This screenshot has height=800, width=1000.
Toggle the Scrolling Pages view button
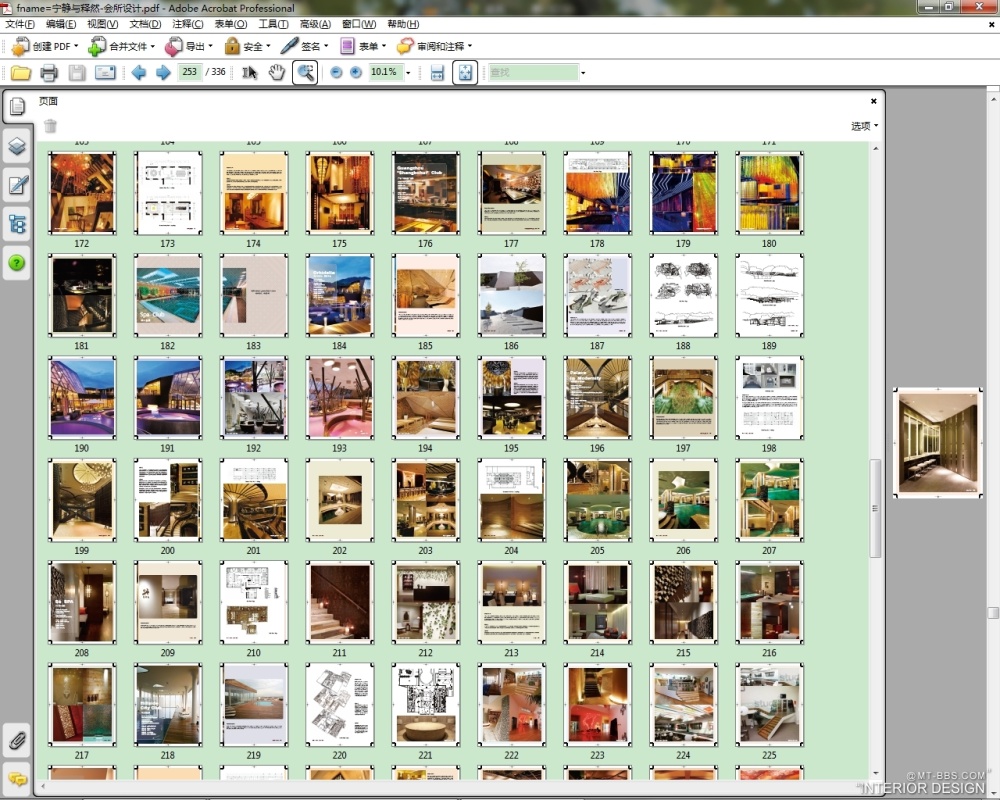[x=437, y=72]
